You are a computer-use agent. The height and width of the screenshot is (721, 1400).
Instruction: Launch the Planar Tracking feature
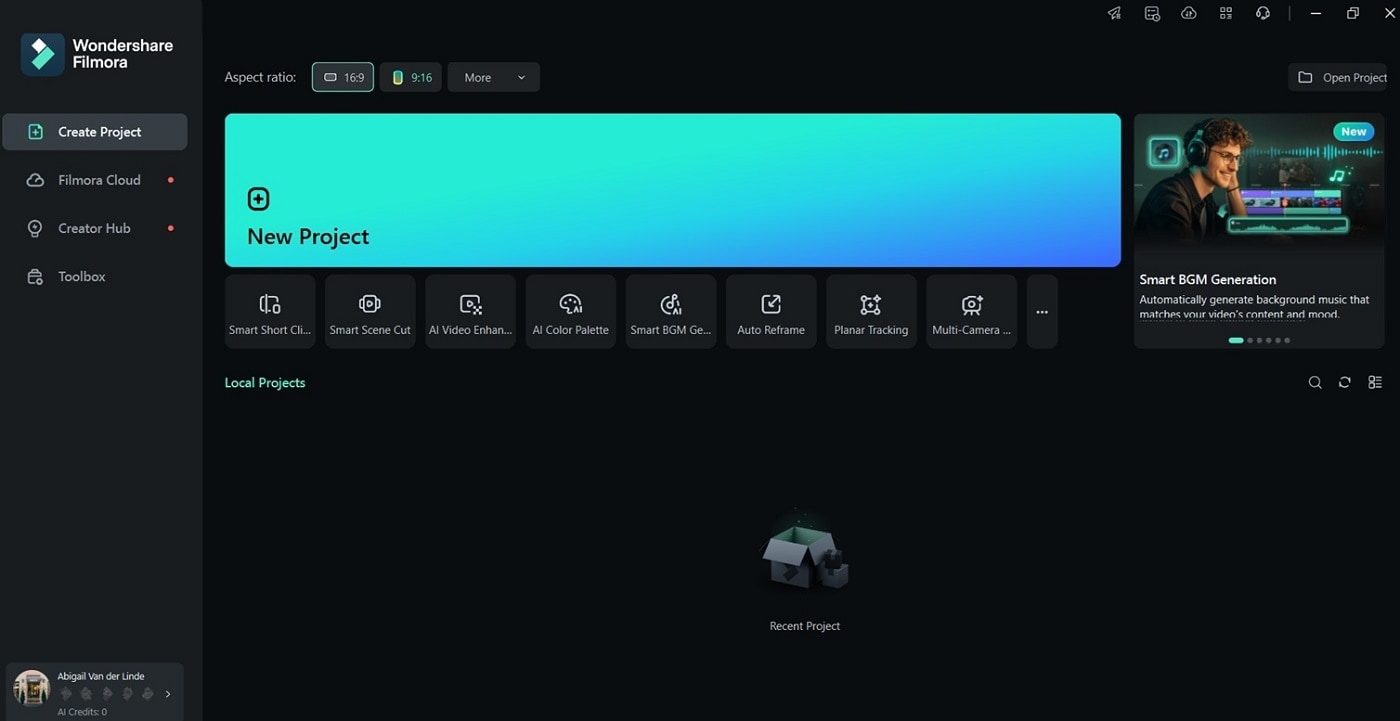(871, 312)
